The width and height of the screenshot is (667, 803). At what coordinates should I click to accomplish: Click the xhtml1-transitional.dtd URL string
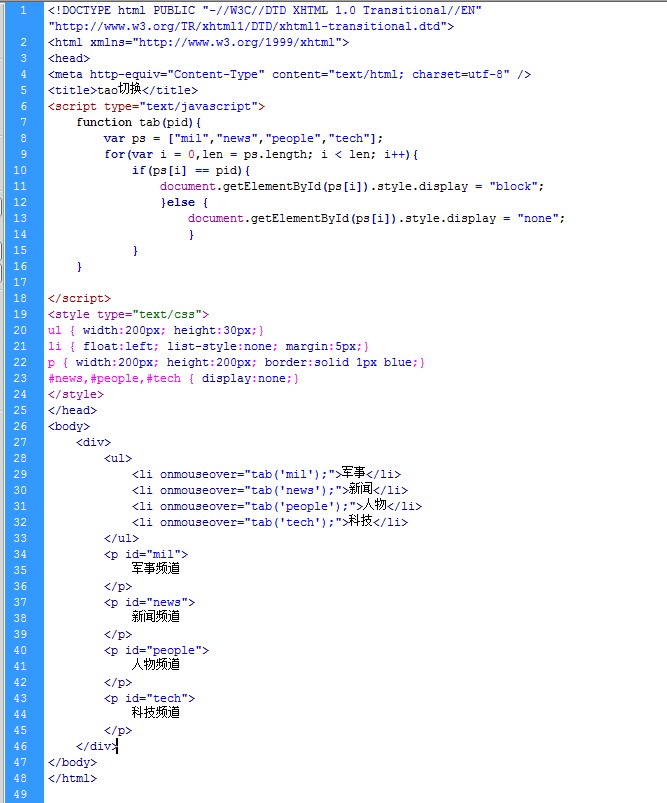(251, 26)
